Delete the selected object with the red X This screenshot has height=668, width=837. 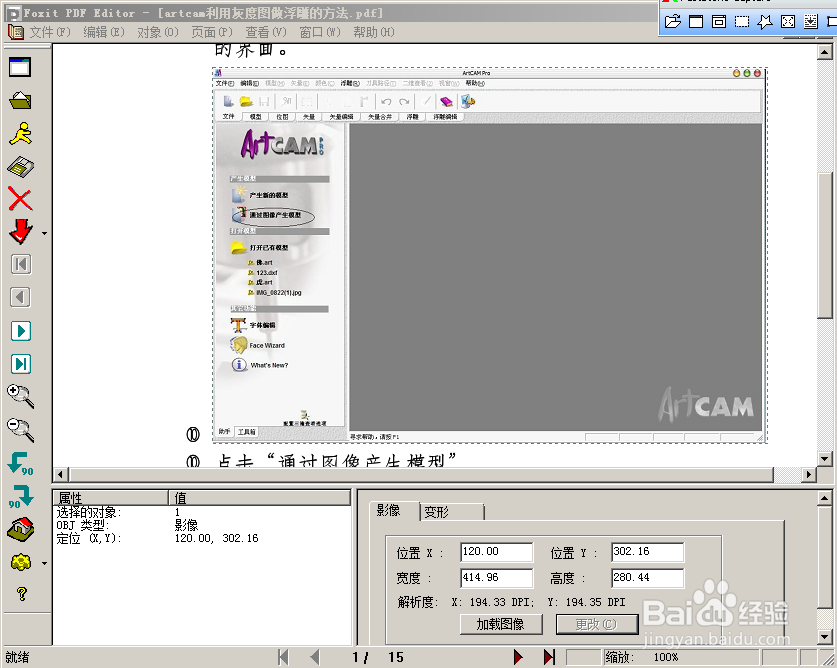tap(20, 199)
